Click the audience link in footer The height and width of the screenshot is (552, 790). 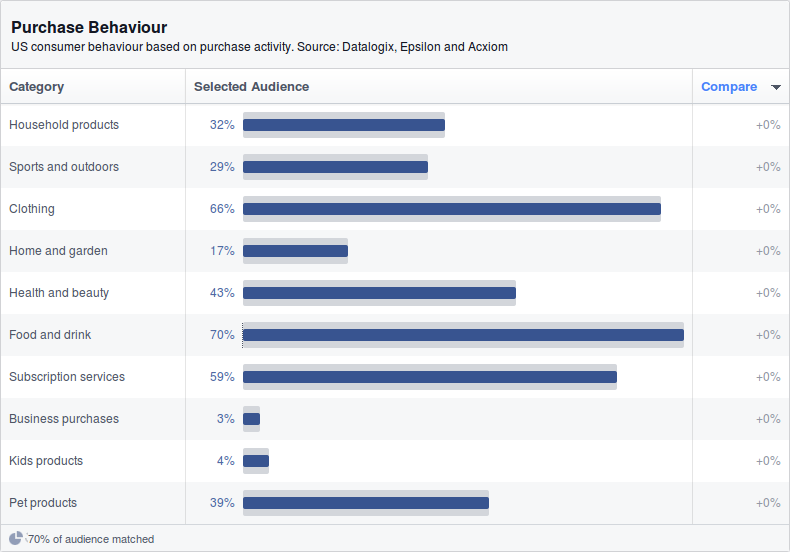[x=87, y=539]
